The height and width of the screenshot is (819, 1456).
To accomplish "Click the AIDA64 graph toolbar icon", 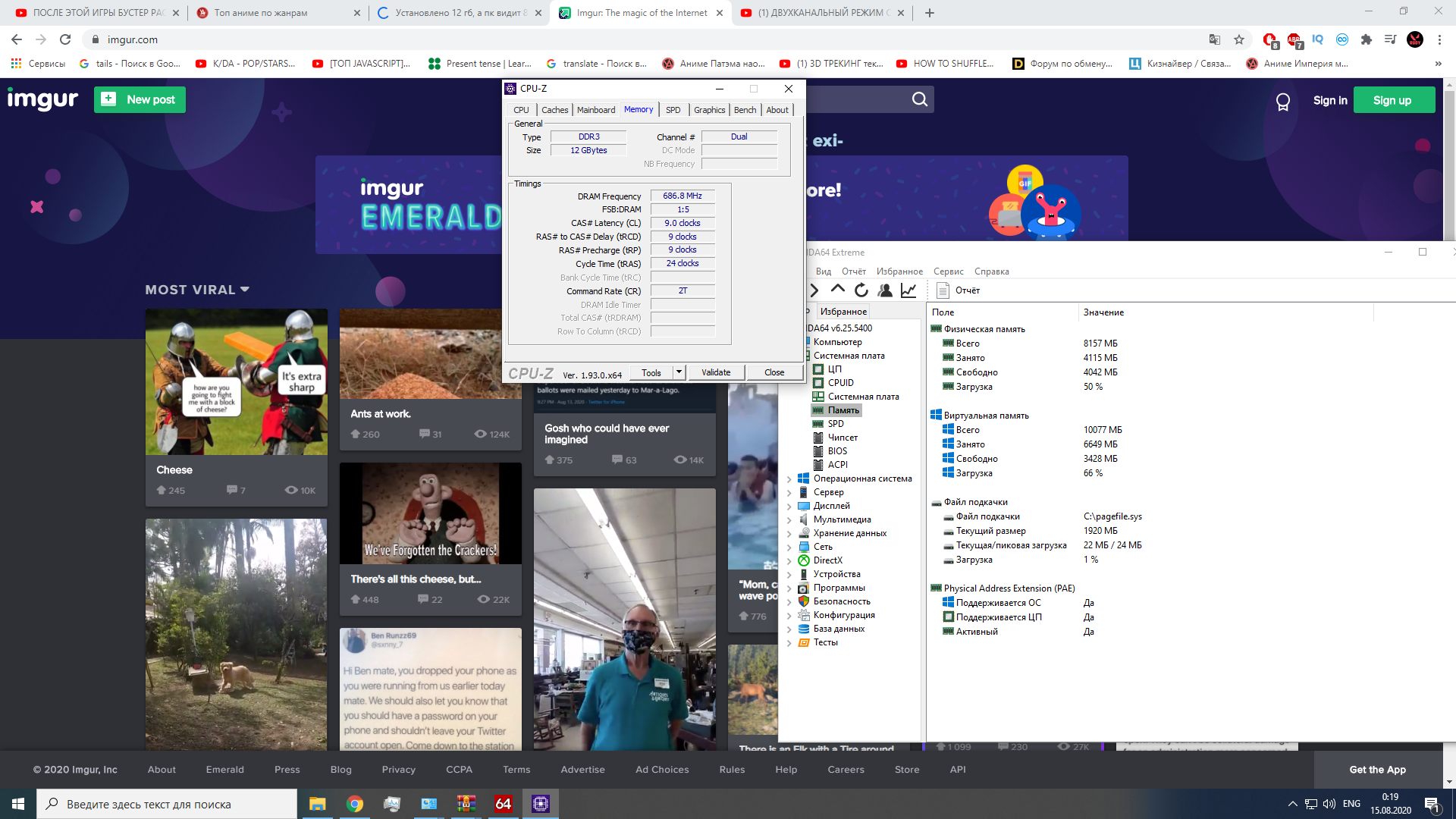I will [x=908, y=290].
